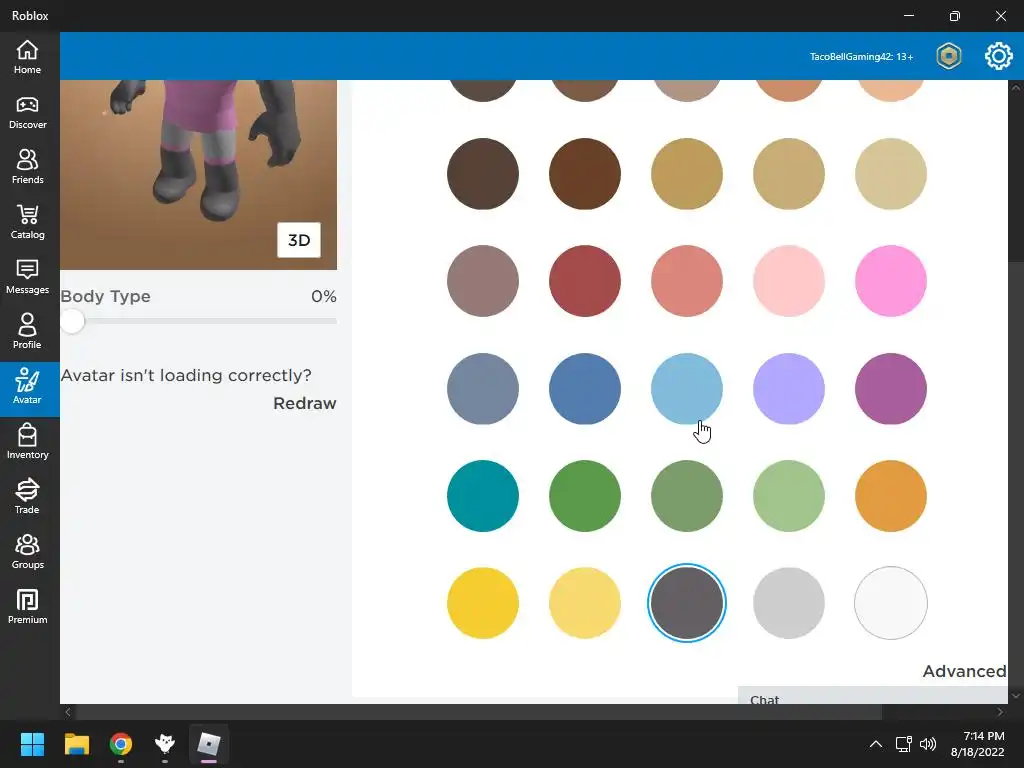Image resolution: width=1024 pixels, height=768 pixels.
Task: Click the vertical scrollbar up arrow
Action: coord(1016,88)
